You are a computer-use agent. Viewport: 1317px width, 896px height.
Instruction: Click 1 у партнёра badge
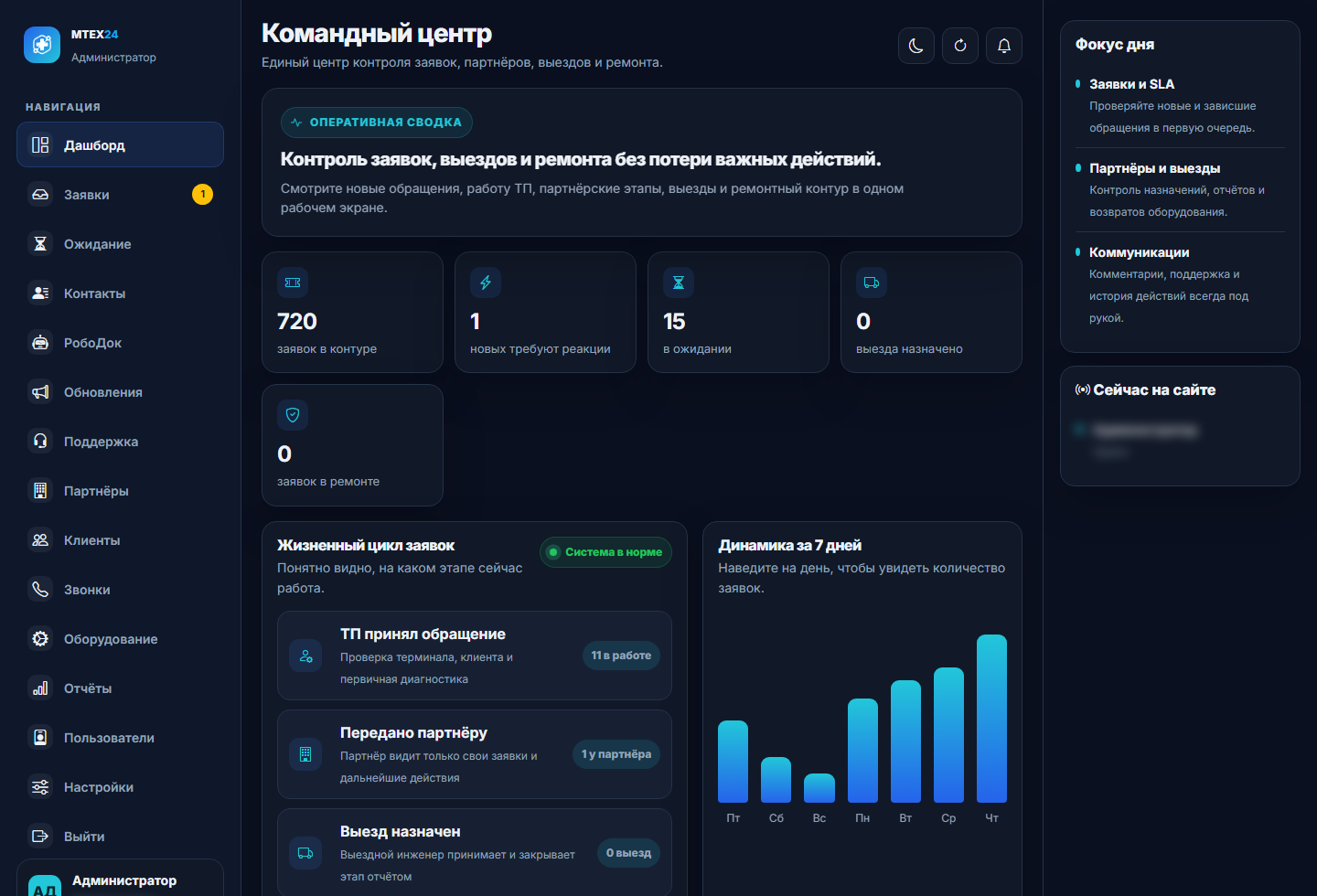[616, 754]
